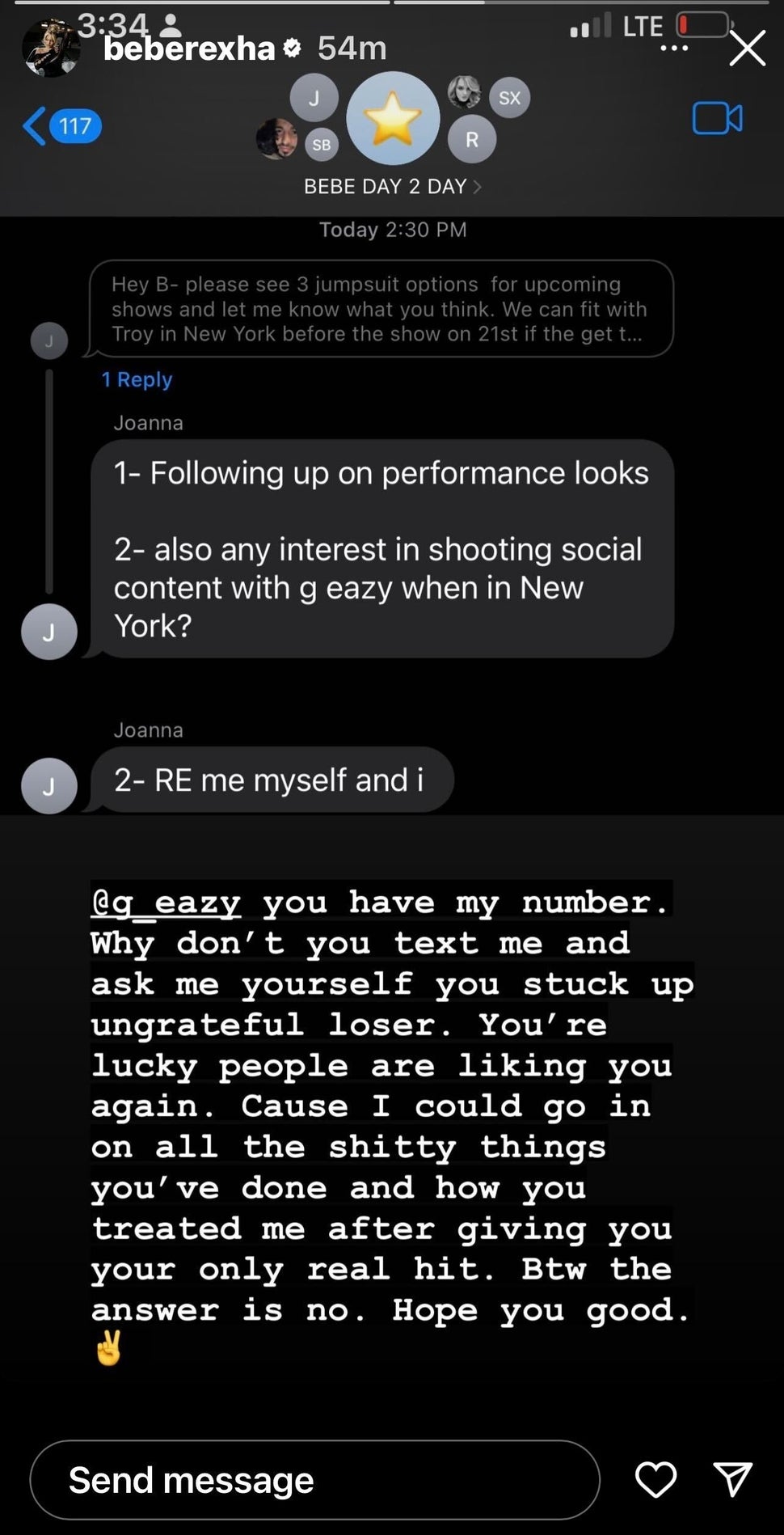View the 1 Reply thread
Screen dimensions: 784x1535
tap(137, 379)
